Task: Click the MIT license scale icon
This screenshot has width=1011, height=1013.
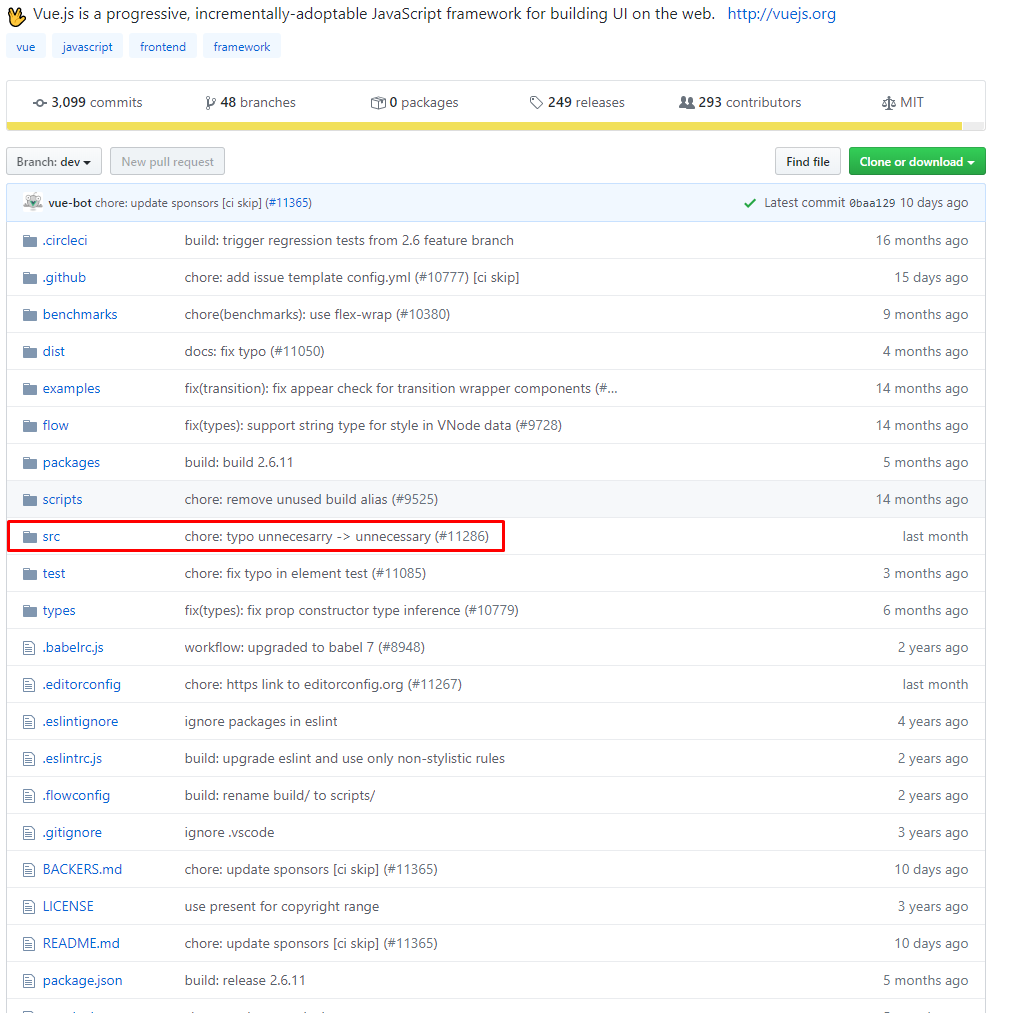Action: coord(889,103)
